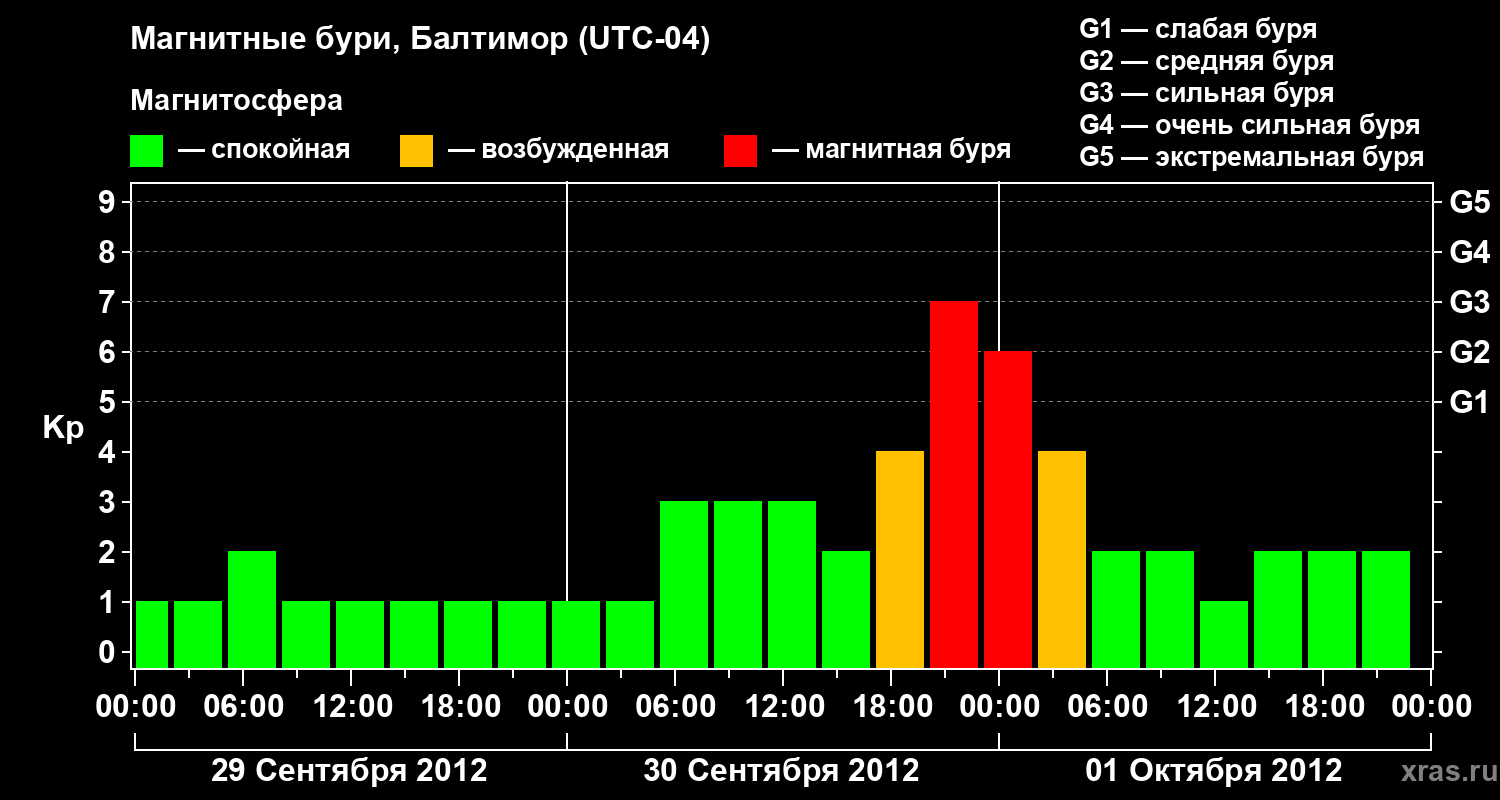1500x800 pixels.
Task: Click the '12:00' tick label under 30 Сентября
Action: click(x=784, y=707)
